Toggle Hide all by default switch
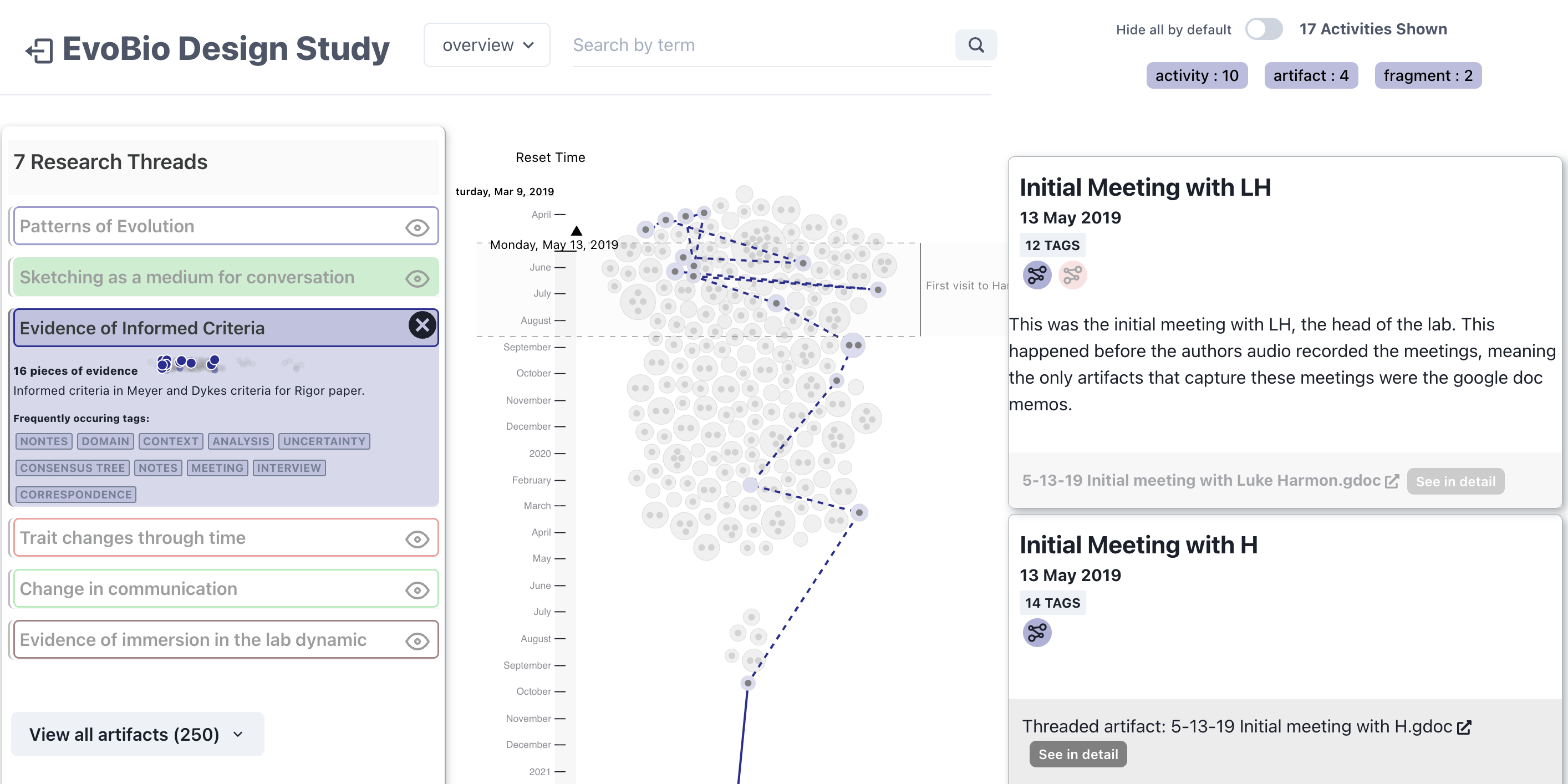This screenshot has height=784, width=1568. tap(1263, 29)
